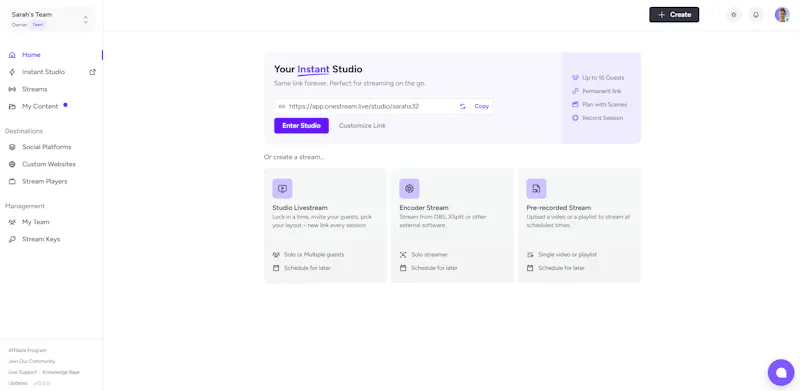Click the Home house icon

[12, 55]
